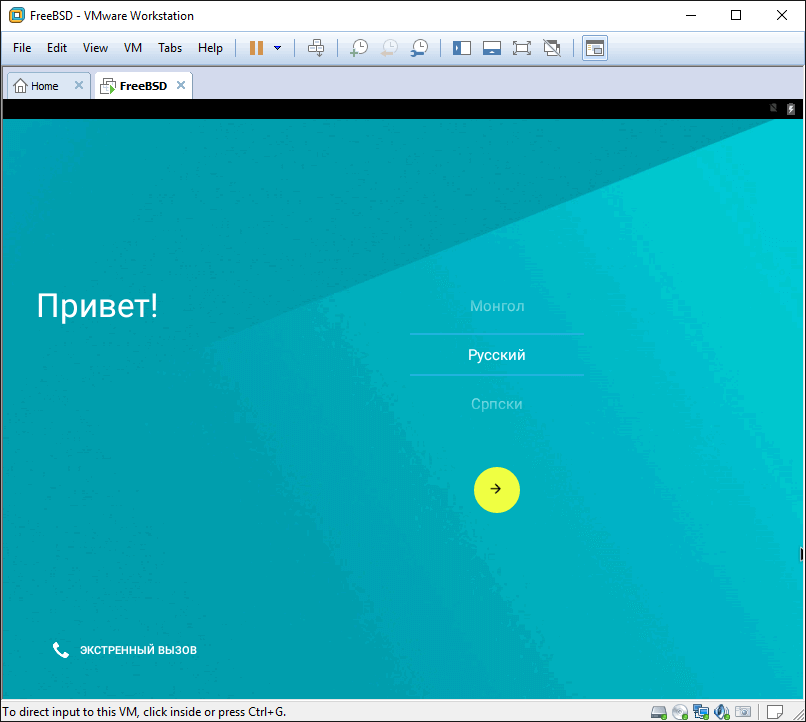Open the snapshot manager
The image size is (806, 722).
click(419, 48)
